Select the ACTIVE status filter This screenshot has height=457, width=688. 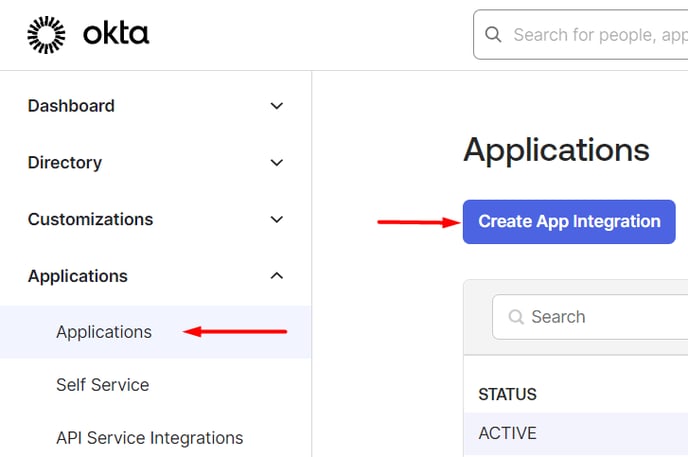507,433
